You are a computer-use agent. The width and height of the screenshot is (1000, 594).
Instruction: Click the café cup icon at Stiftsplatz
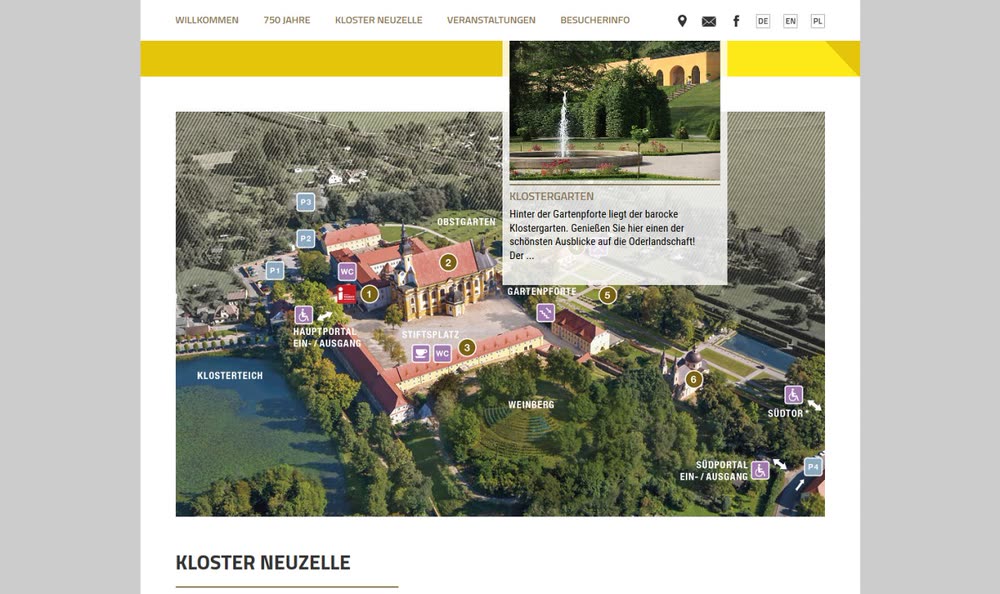pos(421,353)
